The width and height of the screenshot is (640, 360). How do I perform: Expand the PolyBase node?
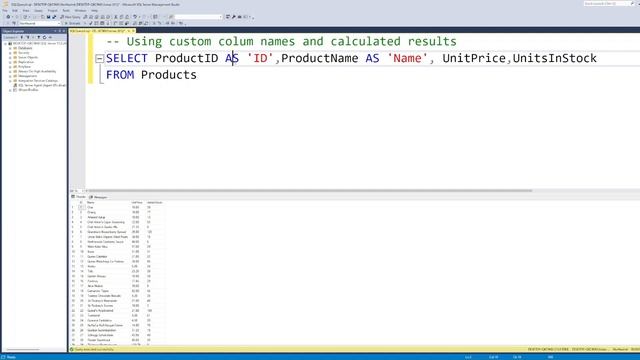click(x=10, y=67)
